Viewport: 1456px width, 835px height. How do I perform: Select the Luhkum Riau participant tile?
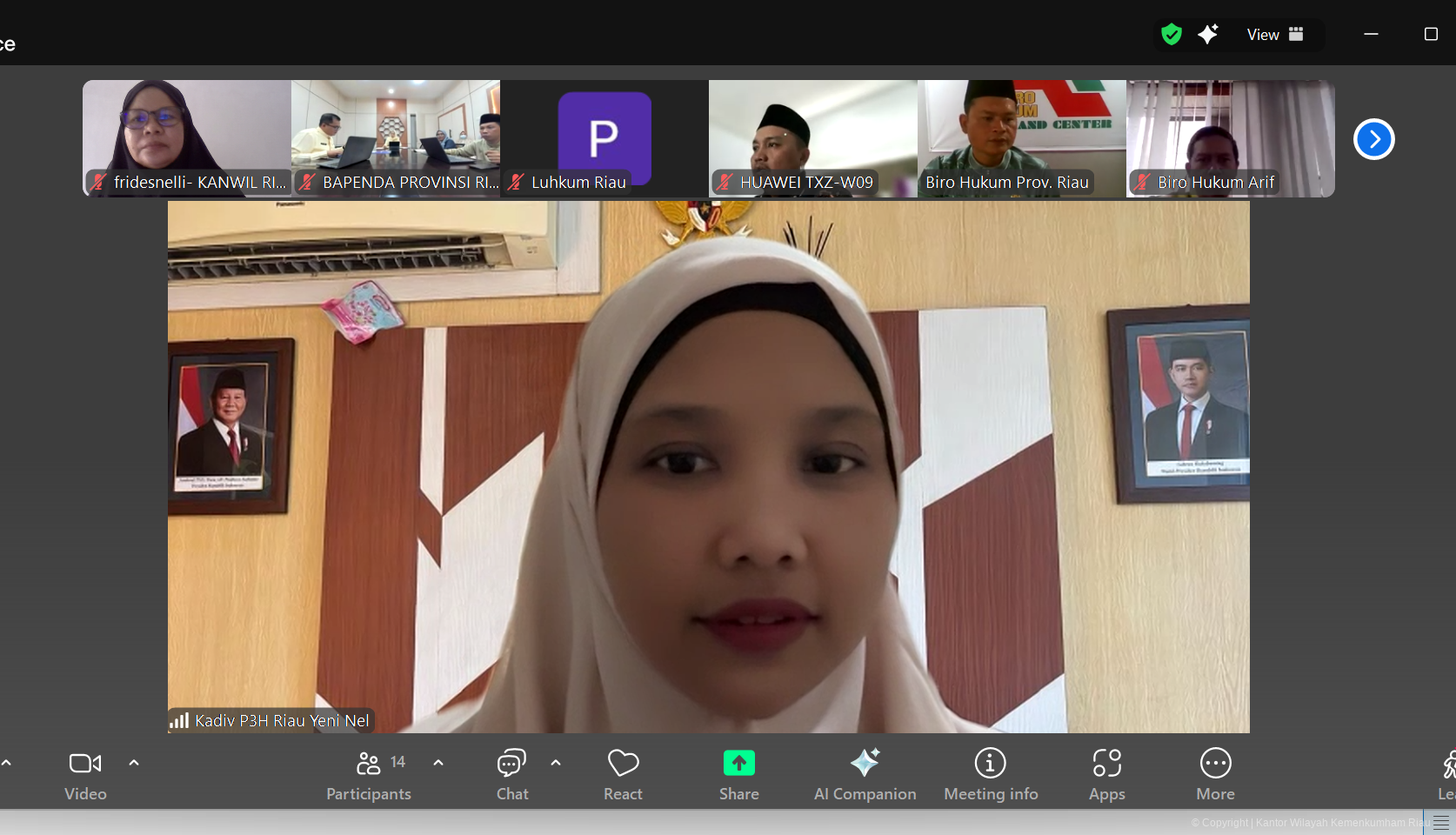(x=604, y=137)
